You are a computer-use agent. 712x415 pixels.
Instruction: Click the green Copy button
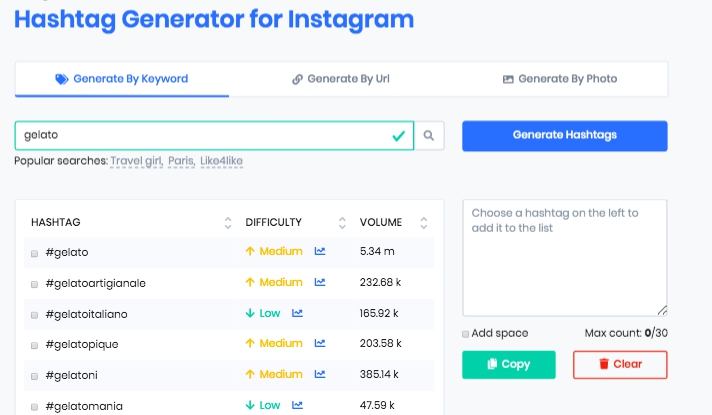coord(509,365)
